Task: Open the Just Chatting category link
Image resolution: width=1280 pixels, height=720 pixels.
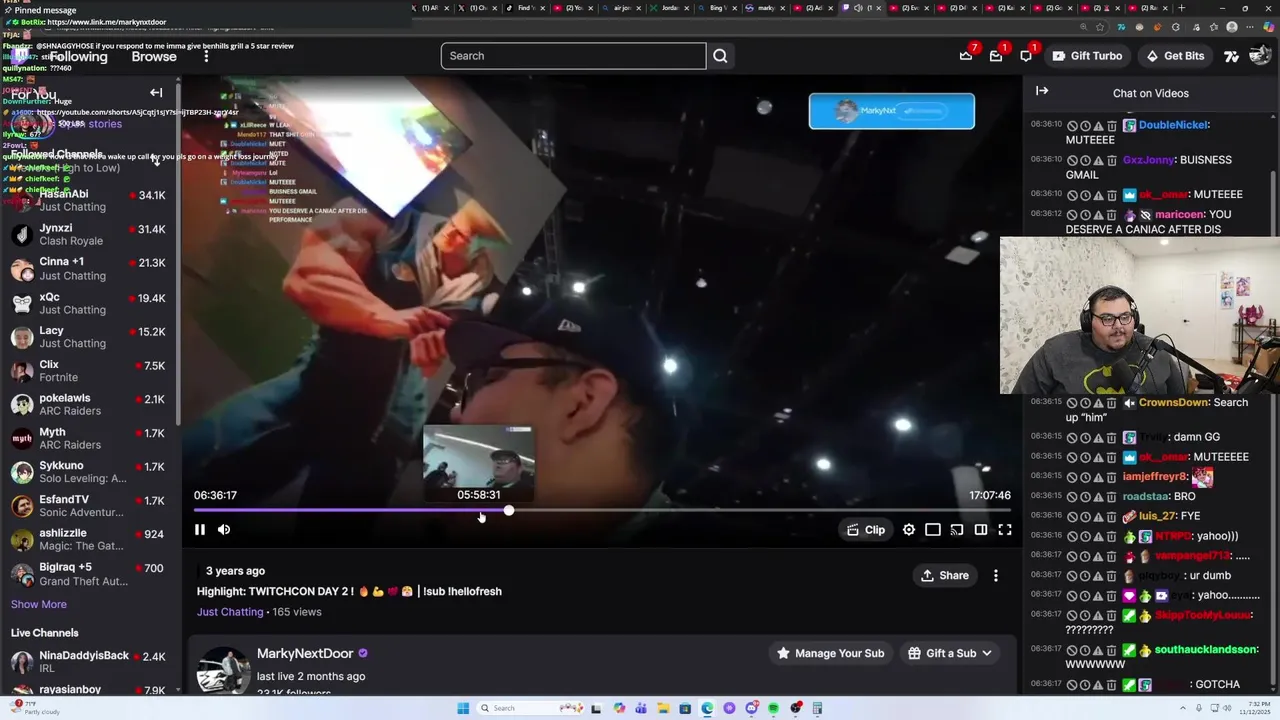Action: pos(230,612)
